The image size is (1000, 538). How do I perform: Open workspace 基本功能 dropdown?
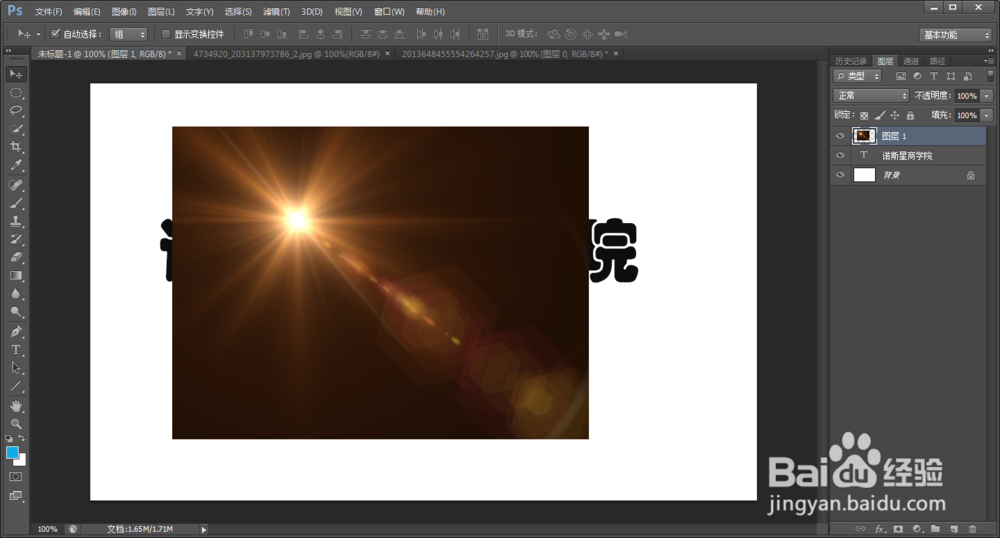click(x=957, y=34)
